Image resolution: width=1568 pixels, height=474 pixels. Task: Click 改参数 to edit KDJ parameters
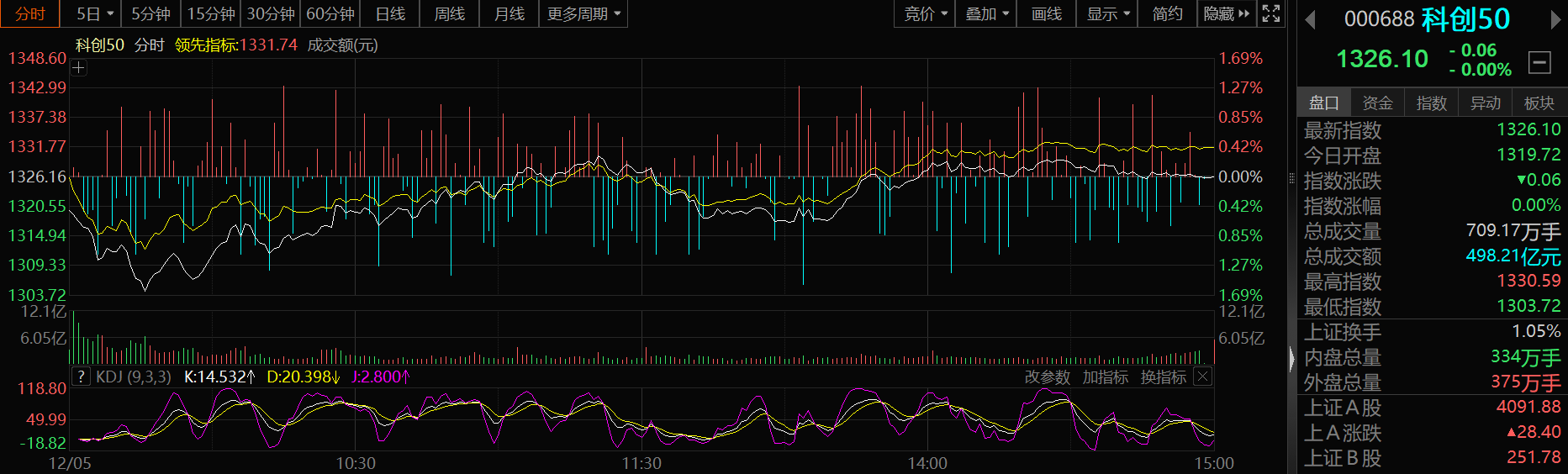(x=1047, y=377)
